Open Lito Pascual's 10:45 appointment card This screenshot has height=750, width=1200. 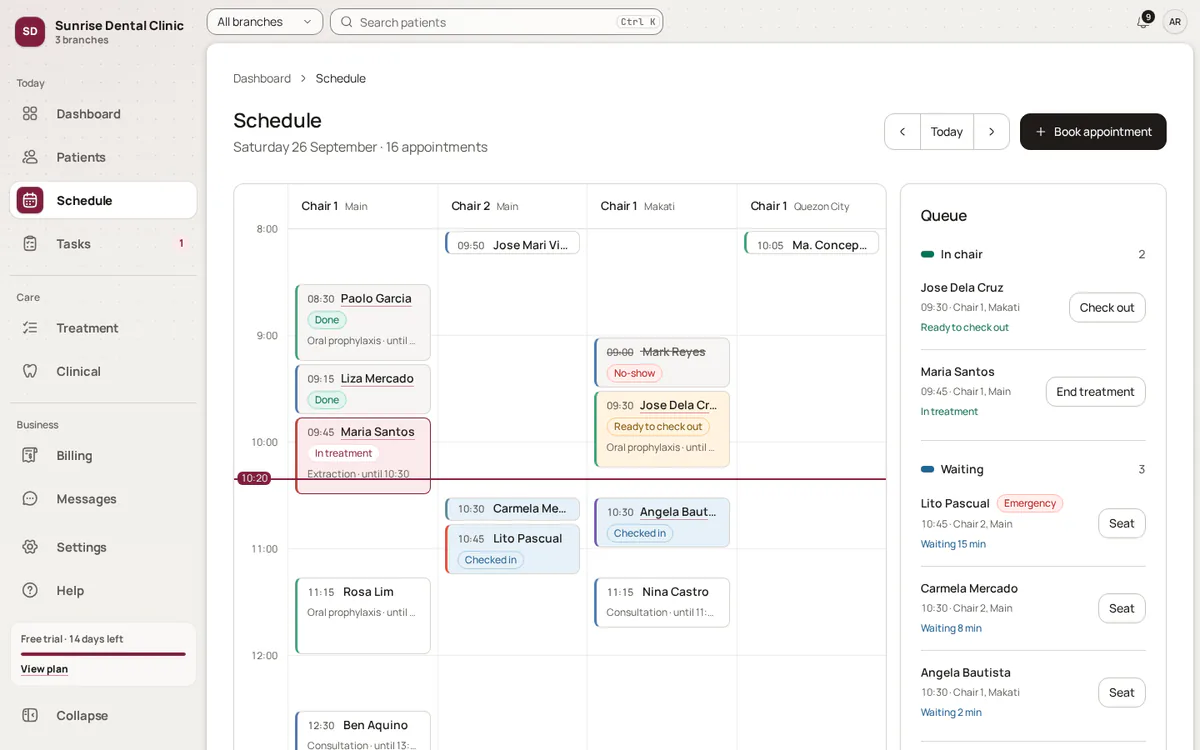pos(513,549)
